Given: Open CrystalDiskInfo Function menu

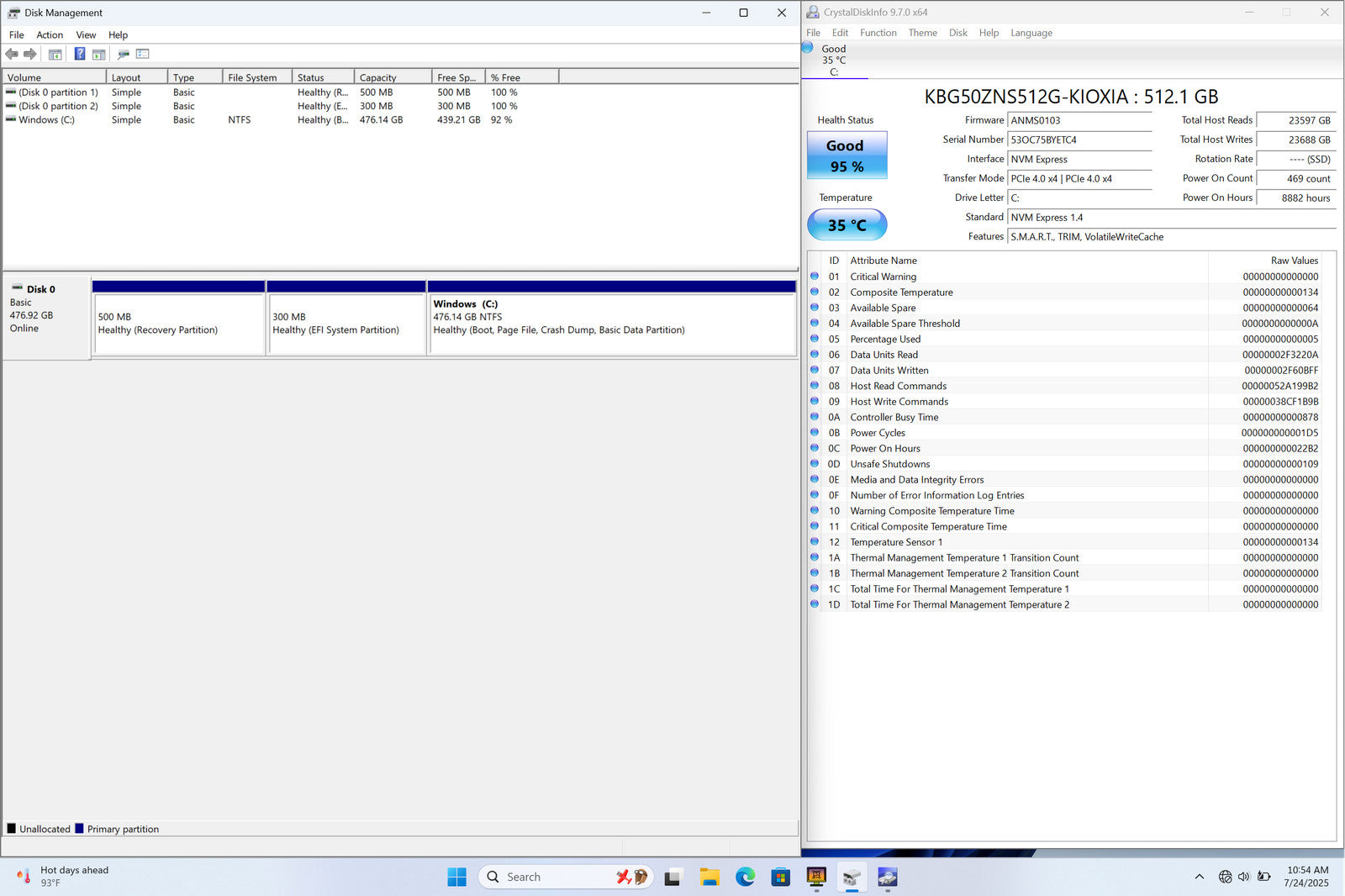Looking at the screenshot, I should [x=878, y=33].
